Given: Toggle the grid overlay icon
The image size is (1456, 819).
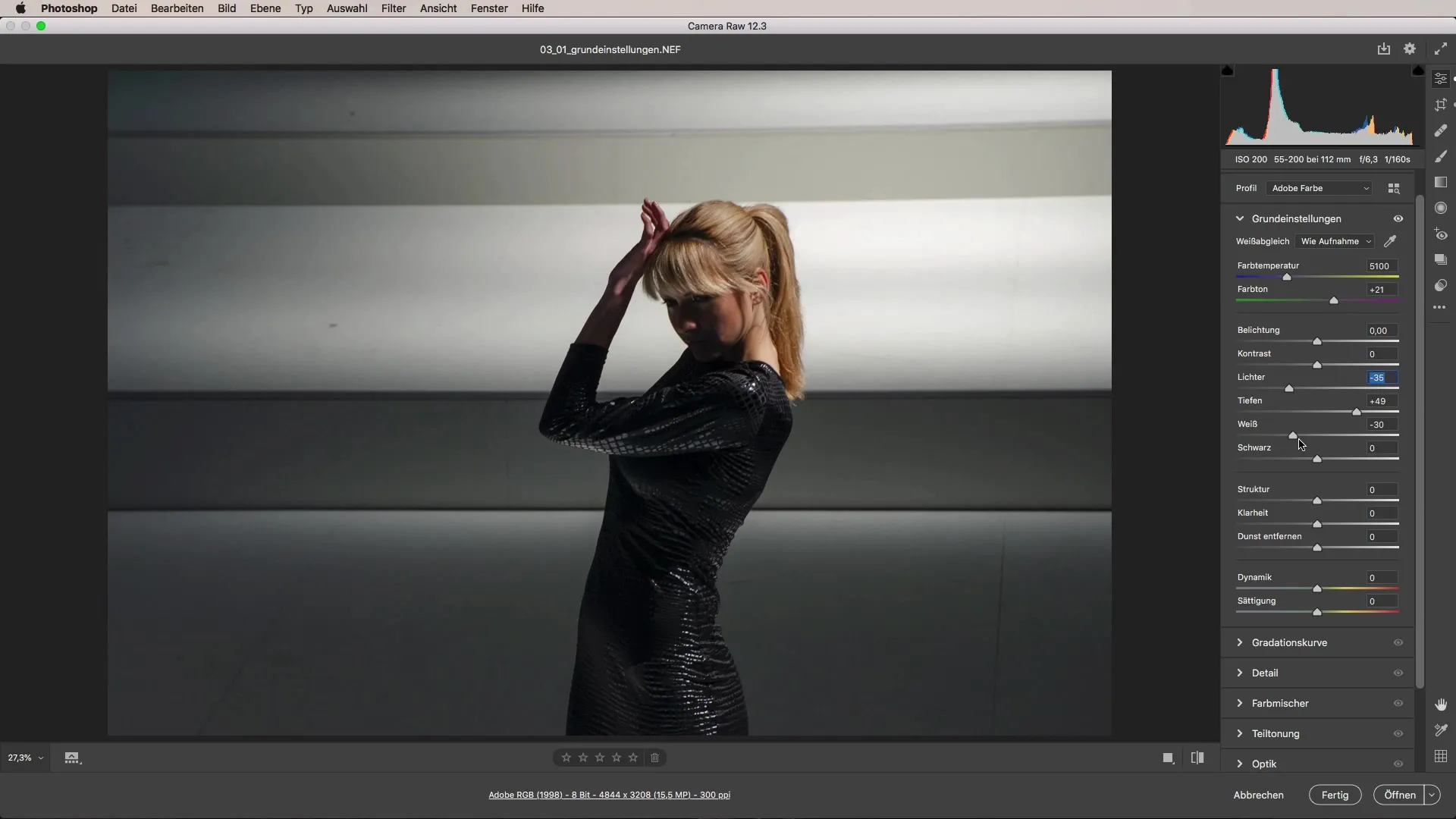Looking at the screenshot, I should tap(1441, 756).
